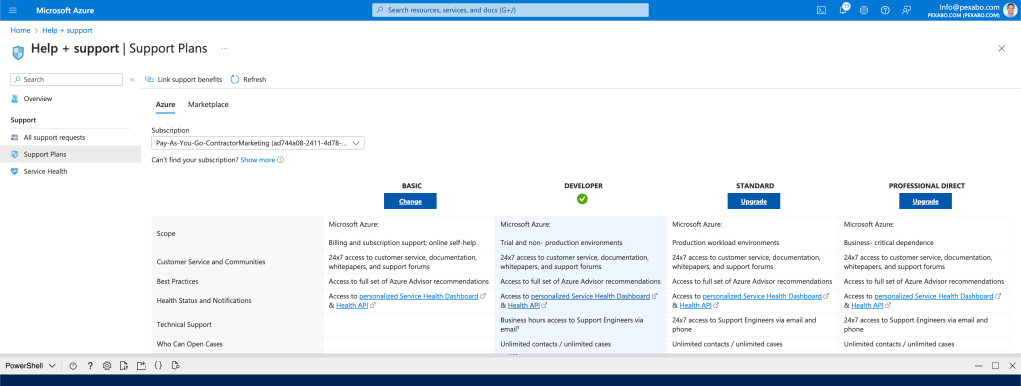Click the Best Practices row label

(x=178, y=281)
